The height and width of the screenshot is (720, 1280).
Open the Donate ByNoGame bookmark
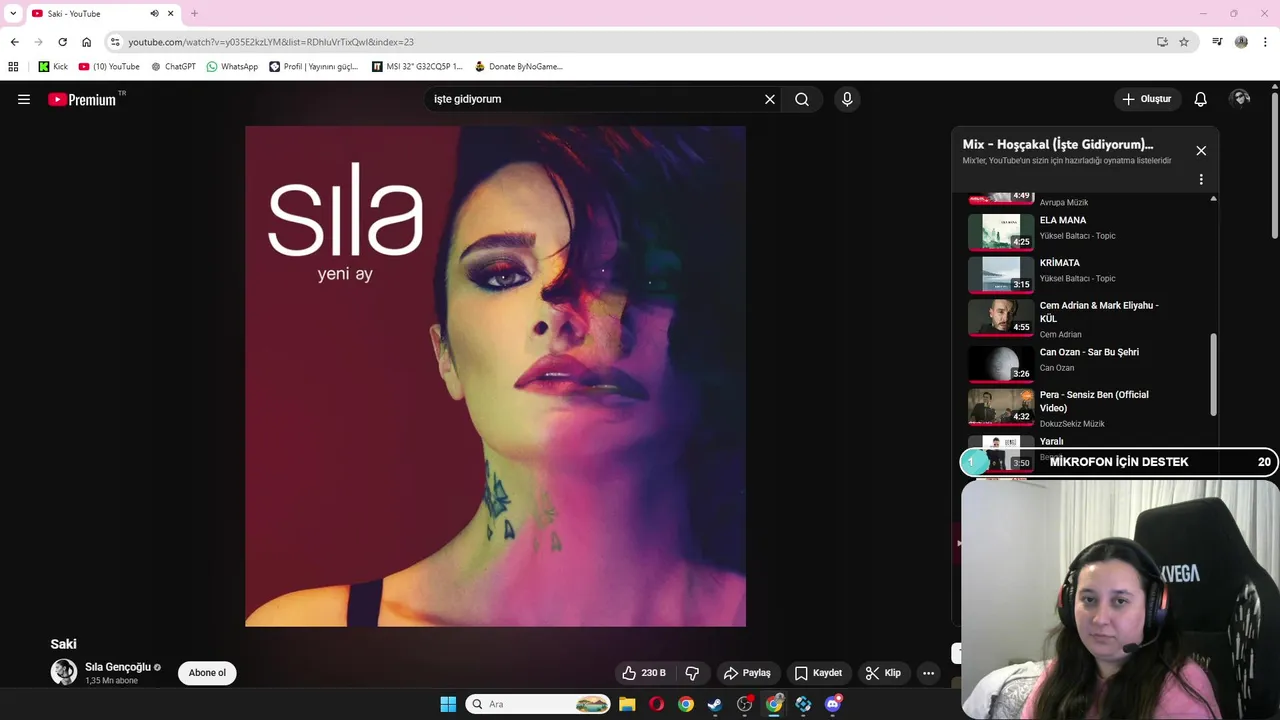pos(519,67)
